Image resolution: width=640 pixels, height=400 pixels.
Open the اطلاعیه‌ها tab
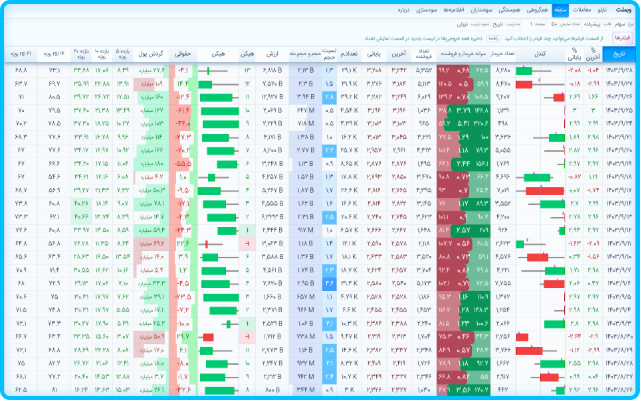(454, 10)
